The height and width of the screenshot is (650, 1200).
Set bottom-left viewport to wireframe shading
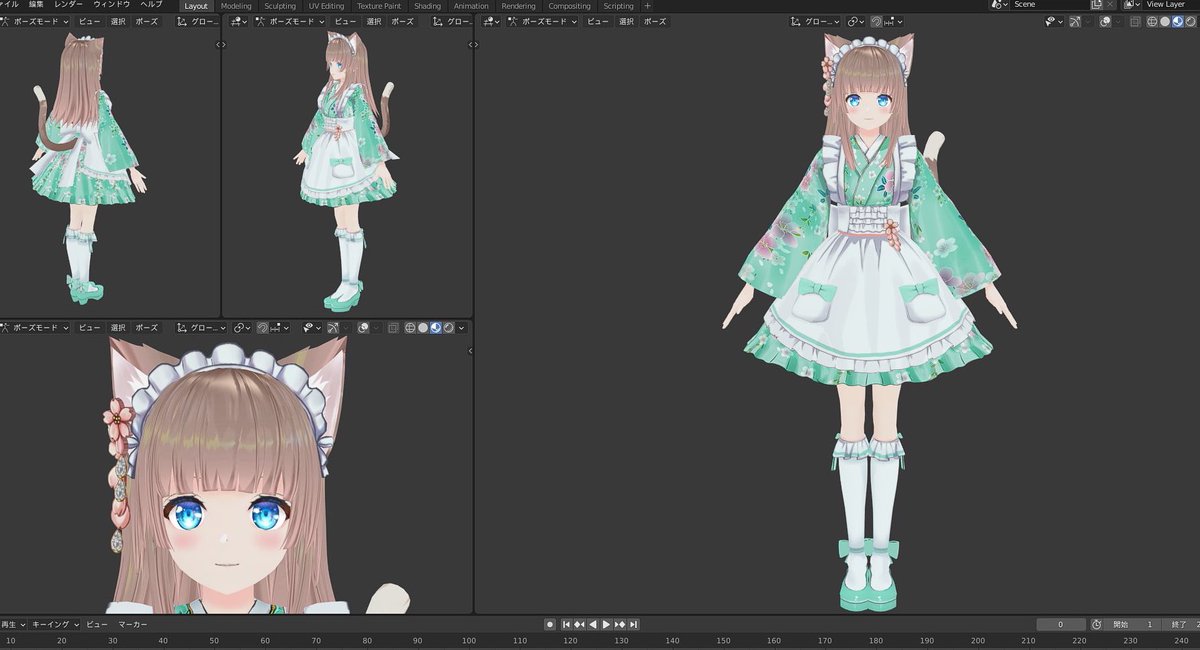(x=410, y=327)
